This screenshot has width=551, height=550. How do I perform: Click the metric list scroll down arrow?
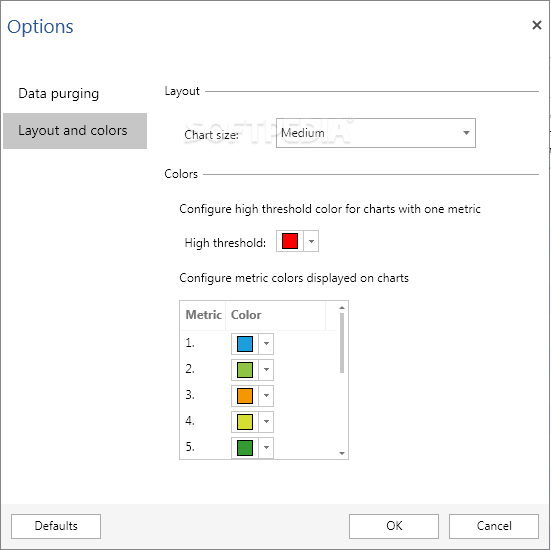[x=342, y=453]
